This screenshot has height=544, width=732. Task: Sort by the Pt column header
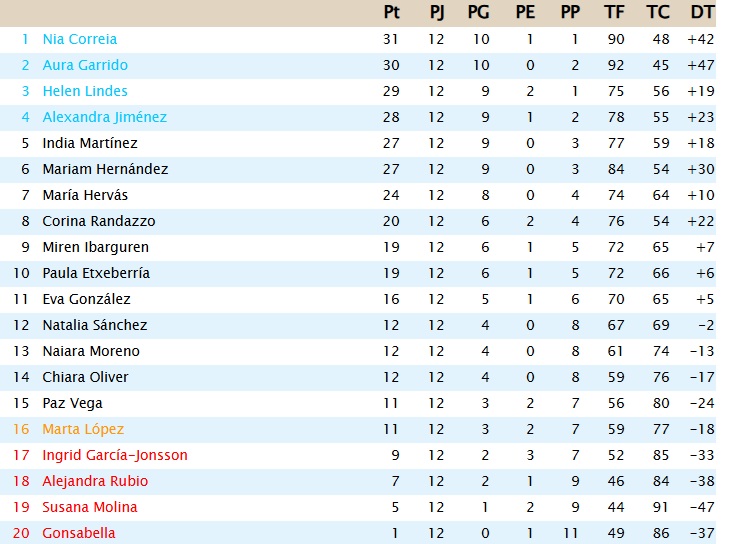392,12
